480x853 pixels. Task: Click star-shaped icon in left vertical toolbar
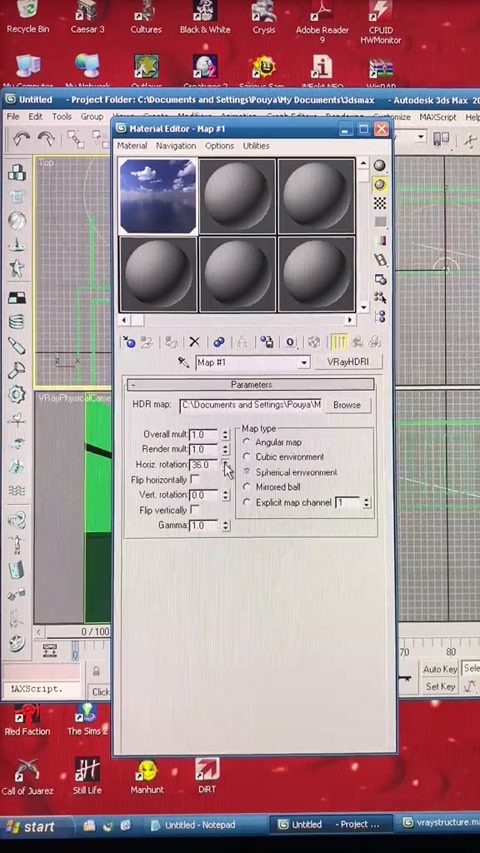(x=17, y=268)
